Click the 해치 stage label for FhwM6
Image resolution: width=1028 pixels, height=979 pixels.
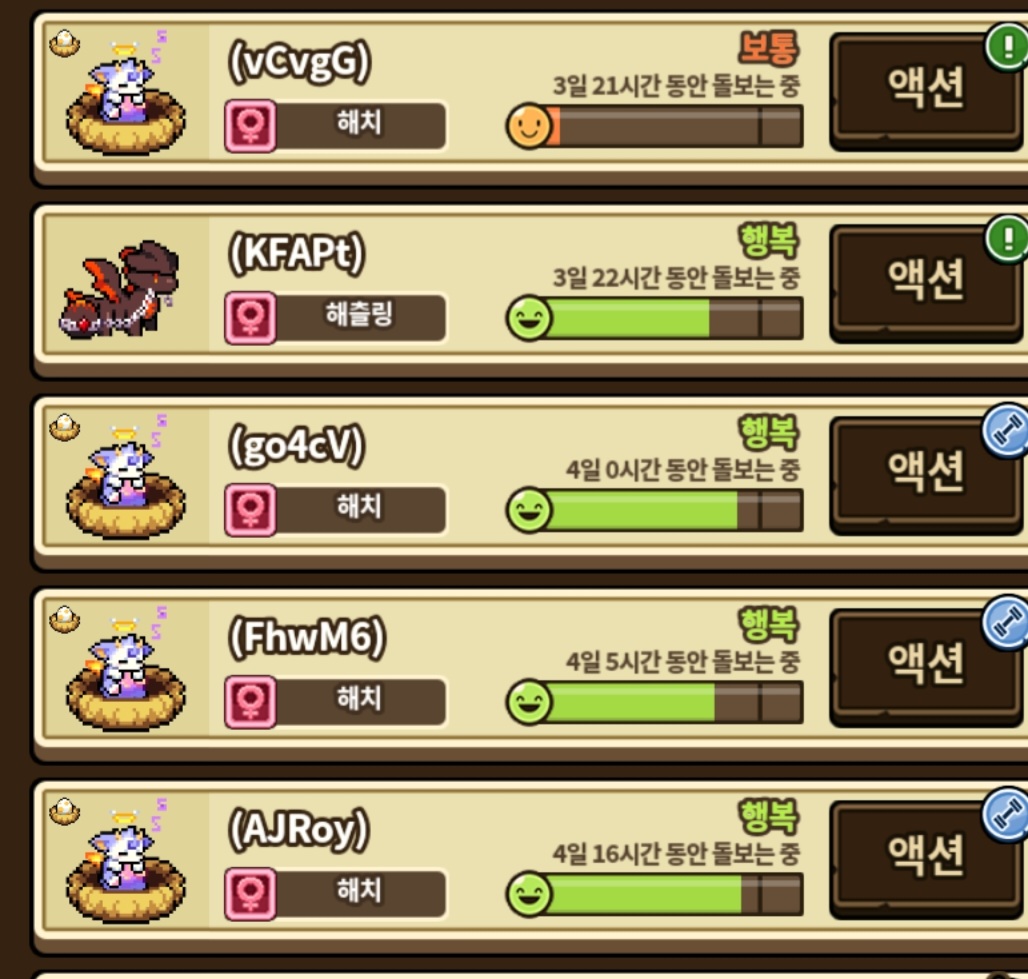[359, 699]
